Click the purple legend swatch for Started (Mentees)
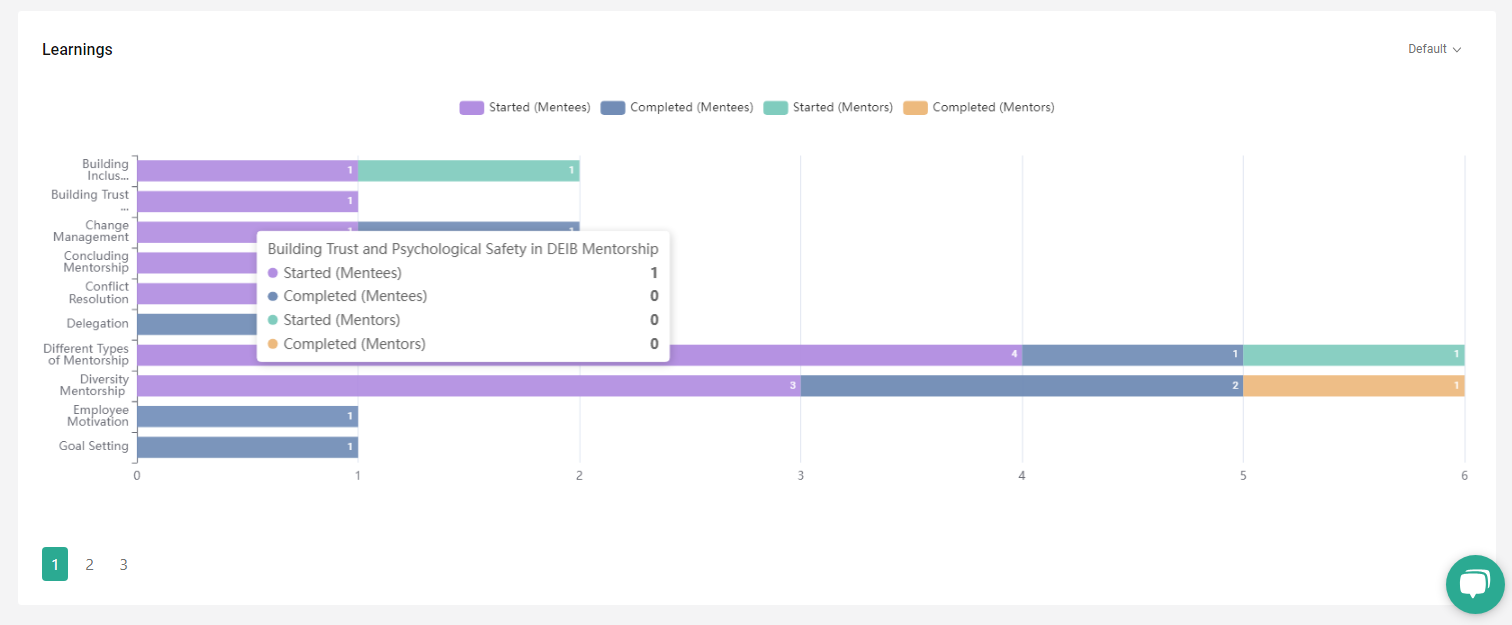The width and height of the screenshot is (1512, 625). pyautogui.click(x=470, y=107)
